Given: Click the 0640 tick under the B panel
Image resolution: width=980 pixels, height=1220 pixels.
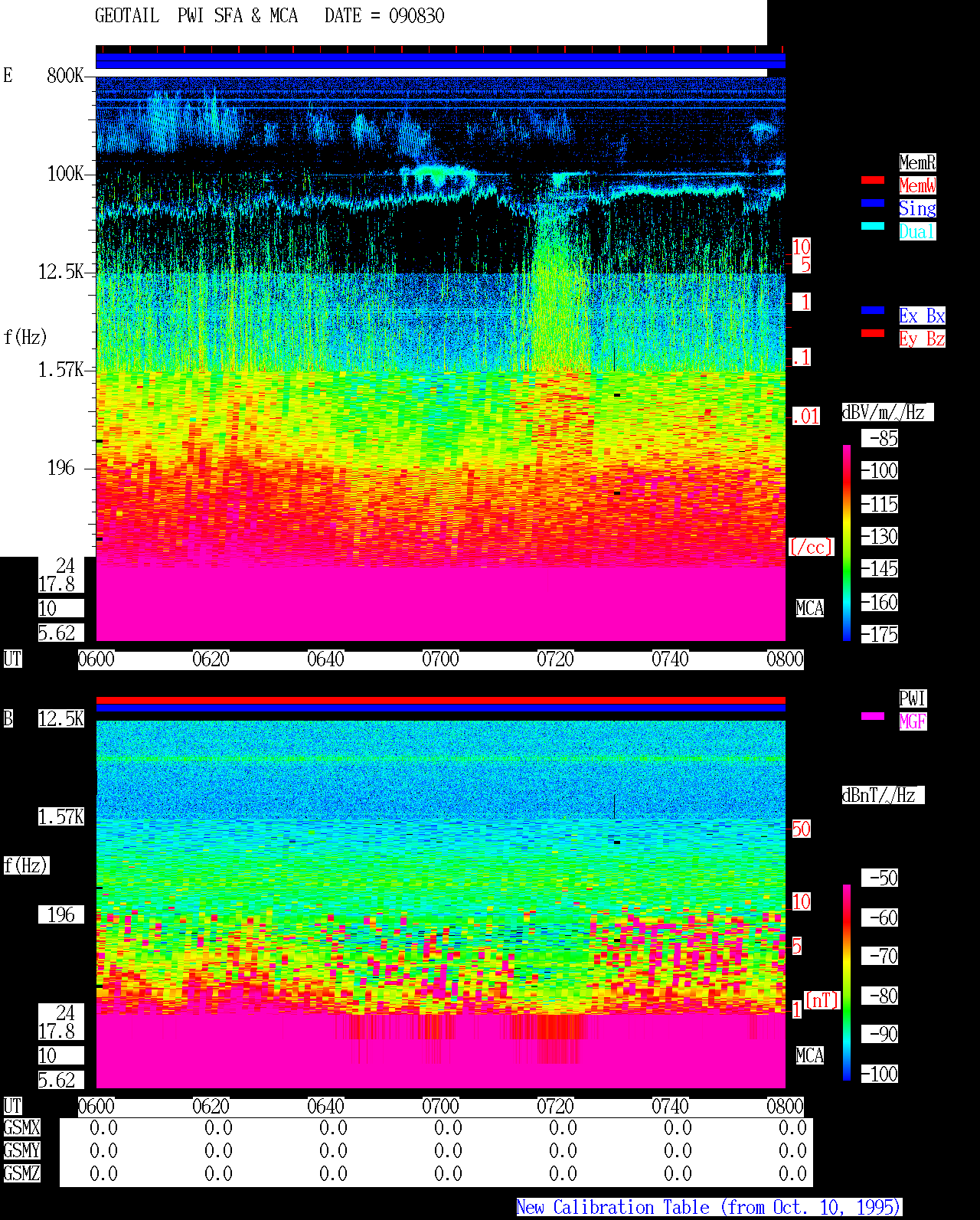Looking at the screenshot, I should pyautogui.click(x=325, y=1106).
